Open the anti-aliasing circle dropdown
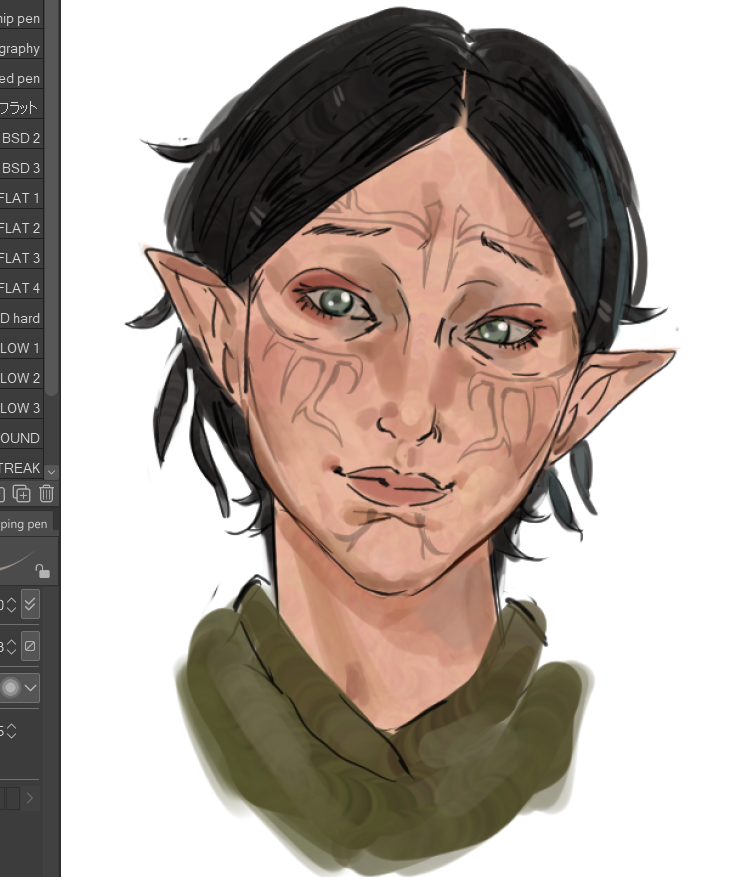747x877 pixels. (x=20, y=687)
